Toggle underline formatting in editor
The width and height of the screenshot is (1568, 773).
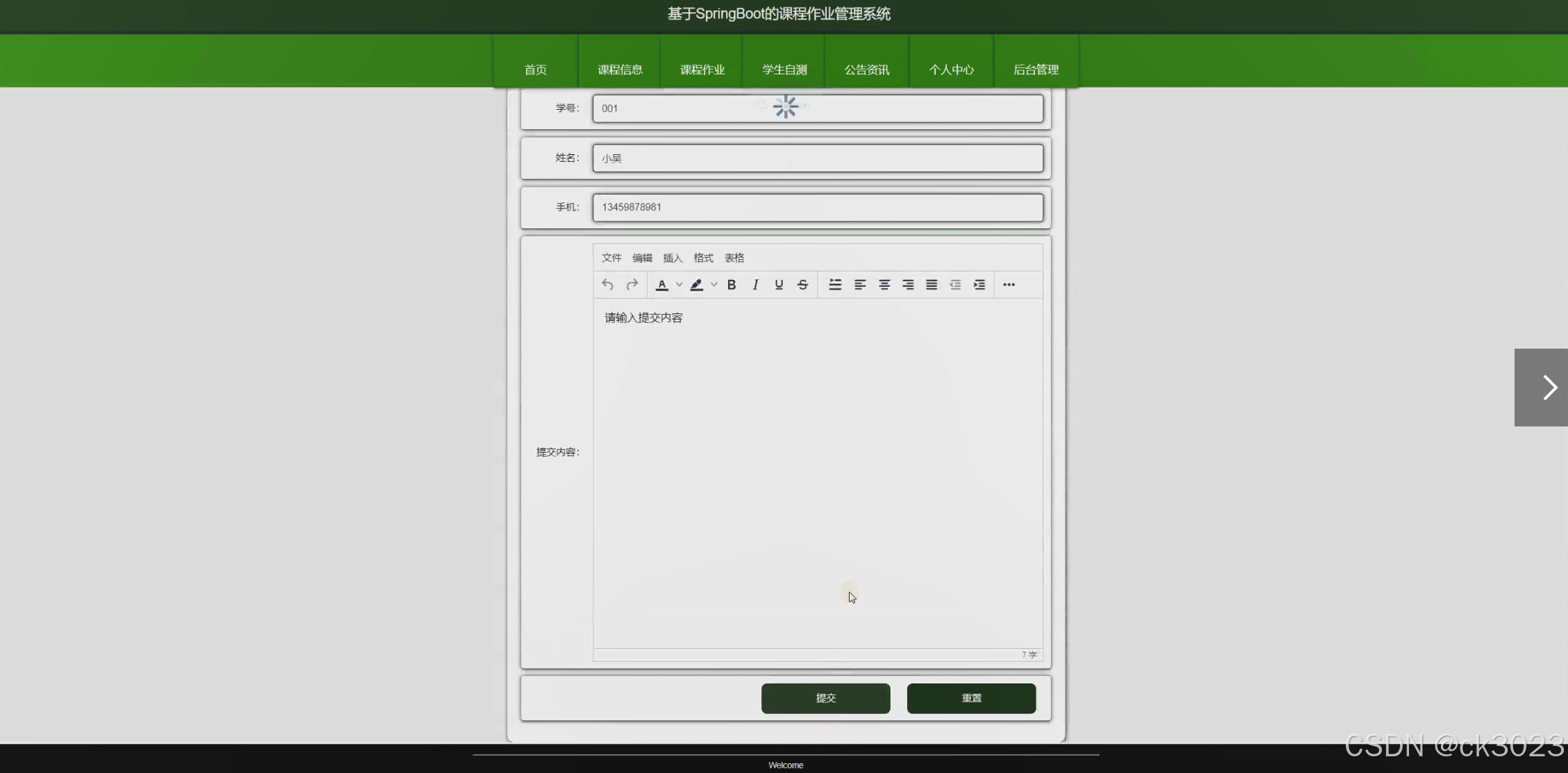779,285
